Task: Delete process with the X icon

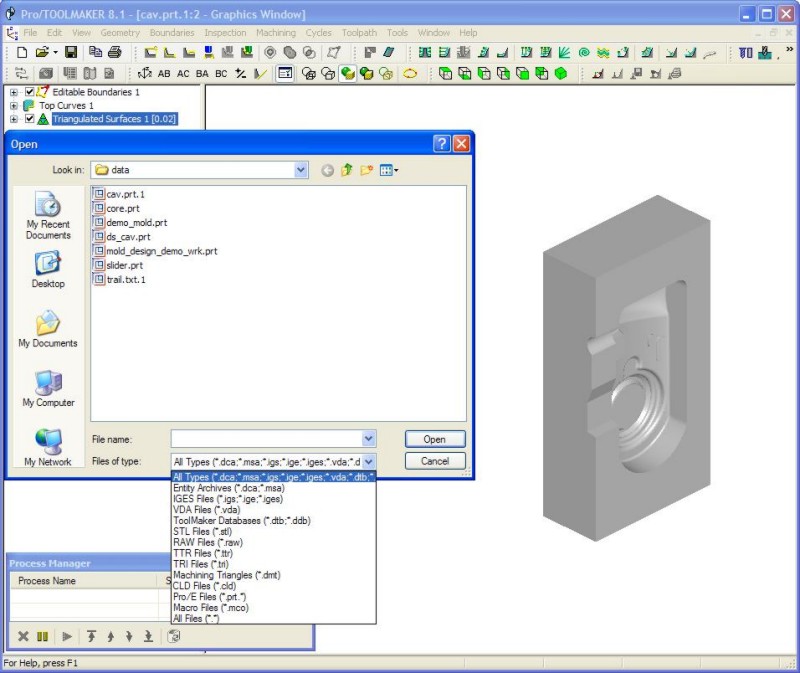Action: pos(23,636)
